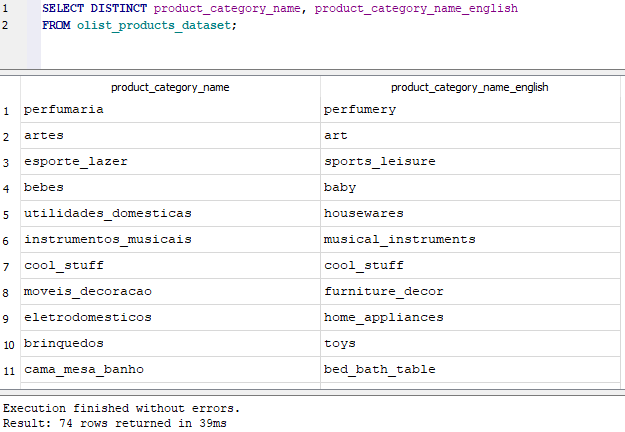Click the esporte_lazer cell
The width and height of the screenshot is (625, 432).
pyautogui.click(x=170, y=162)
